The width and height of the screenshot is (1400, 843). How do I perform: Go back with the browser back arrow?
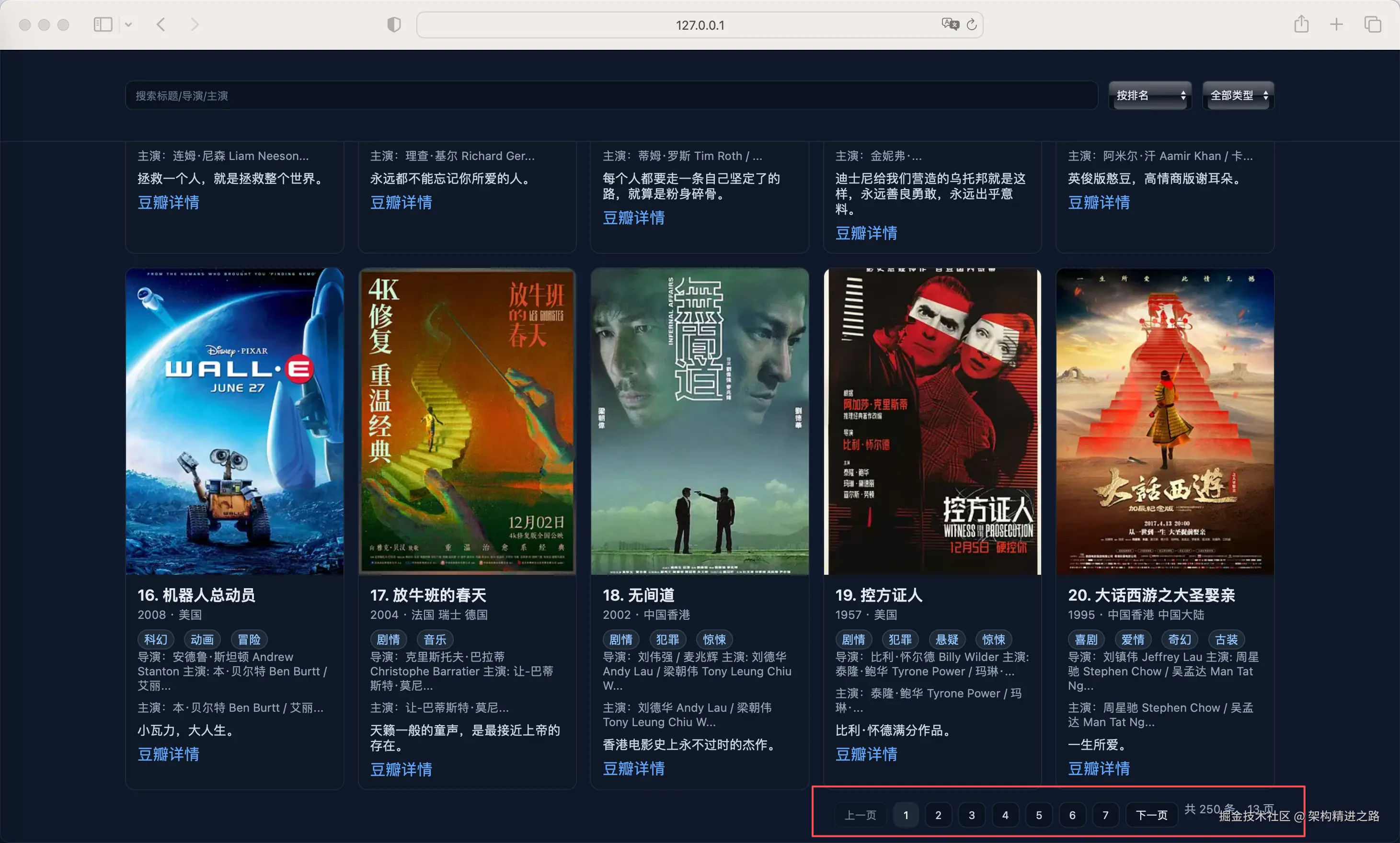pyautogui.click(x=161, y=24)
